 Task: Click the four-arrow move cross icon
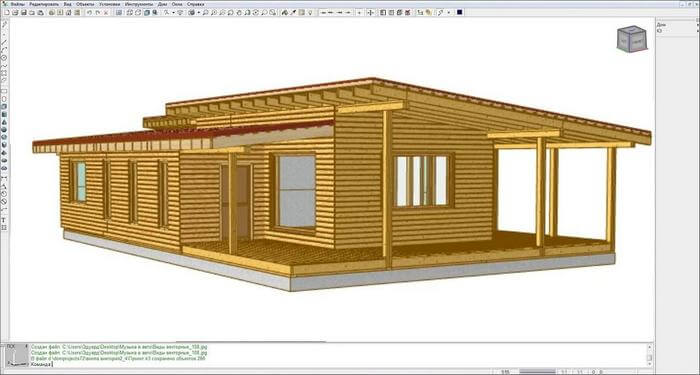pos(371,12)
